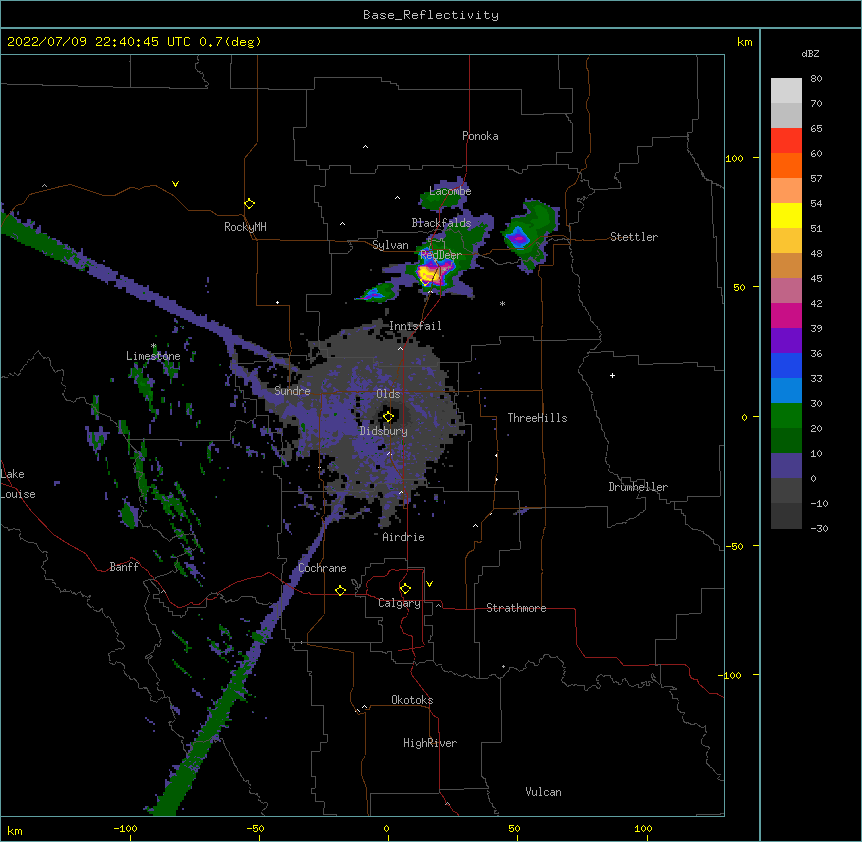862x842 pixels.
Task: Click the Base_Reflectivity title
Action: pos(431,15)
